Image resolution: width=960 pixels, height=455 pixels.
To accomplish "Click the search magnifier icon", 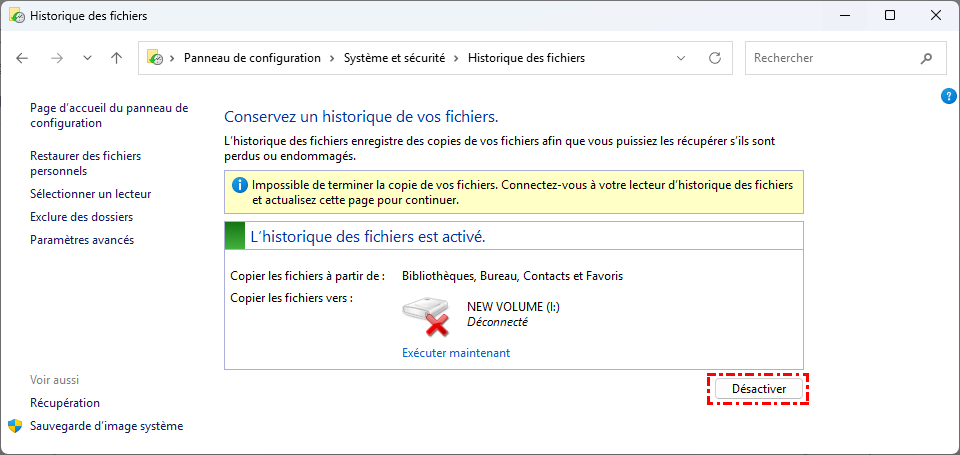I will (925, 58).
